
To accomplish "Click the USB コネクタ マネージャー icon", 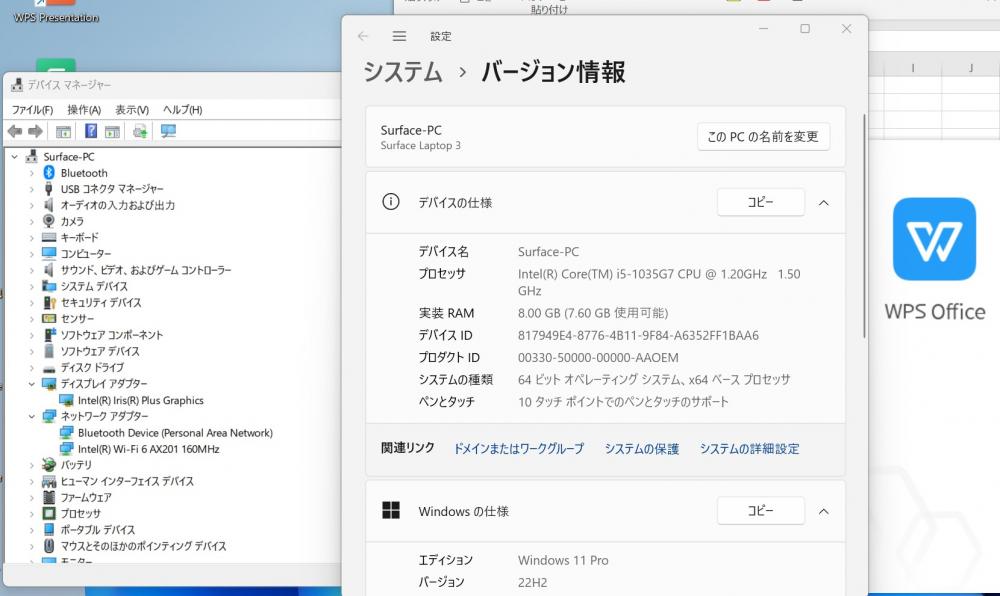I will point(49,189).
